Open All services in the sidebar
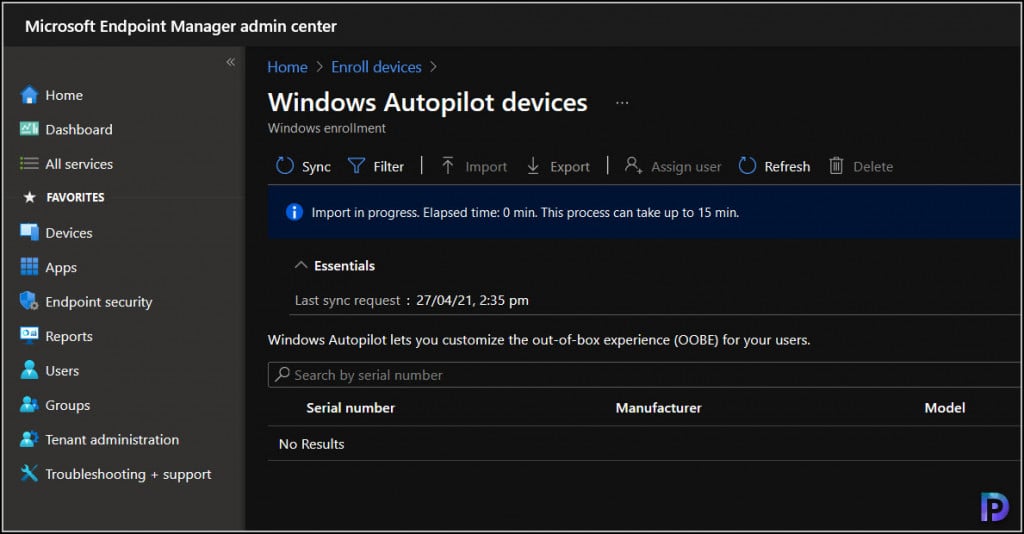1024x534 pixels. tap(79, 164)
